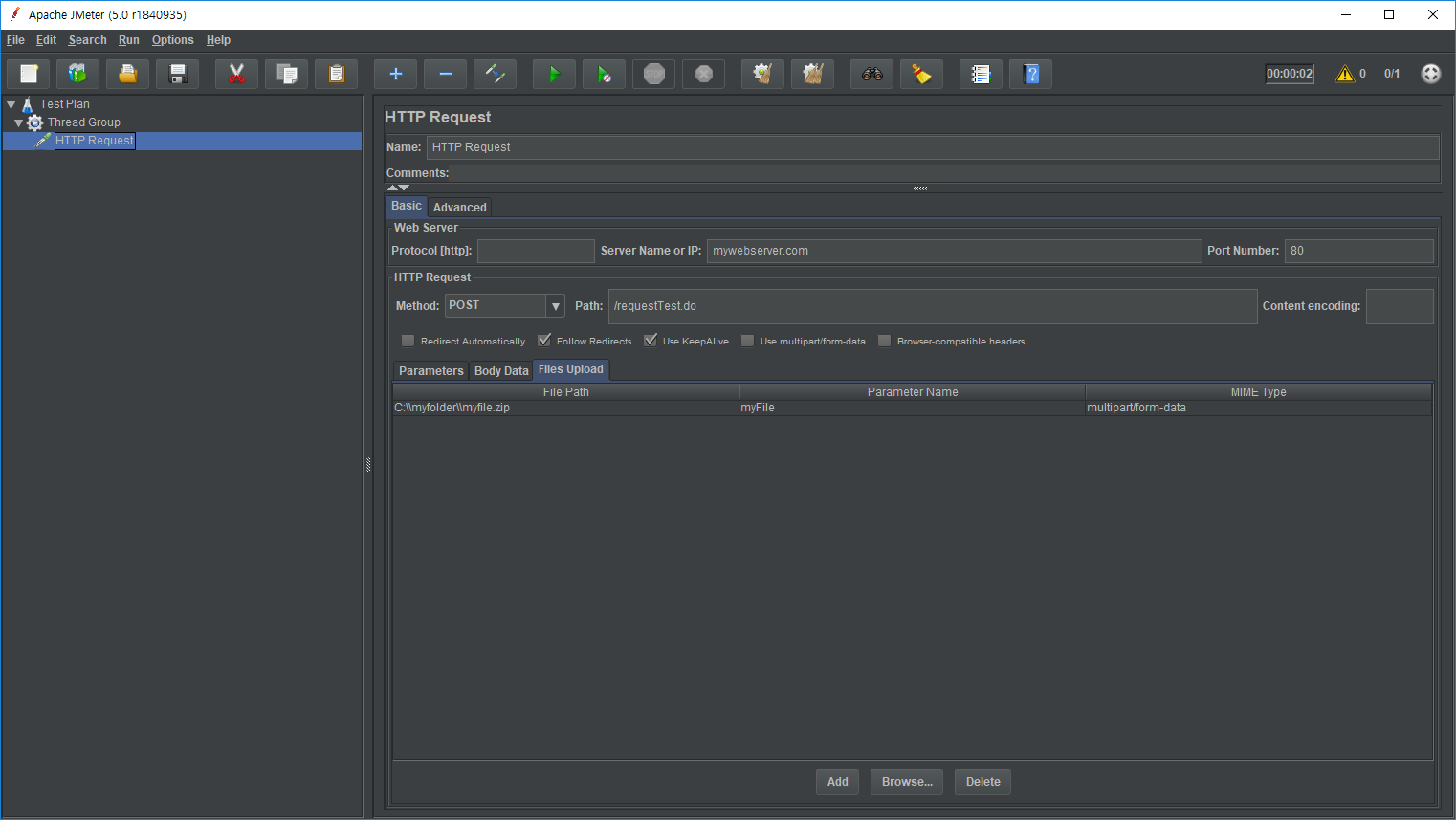This screenshot has height=820, width=1456.
Task: Collapse all nodes with minus icon
Action: 445,74
